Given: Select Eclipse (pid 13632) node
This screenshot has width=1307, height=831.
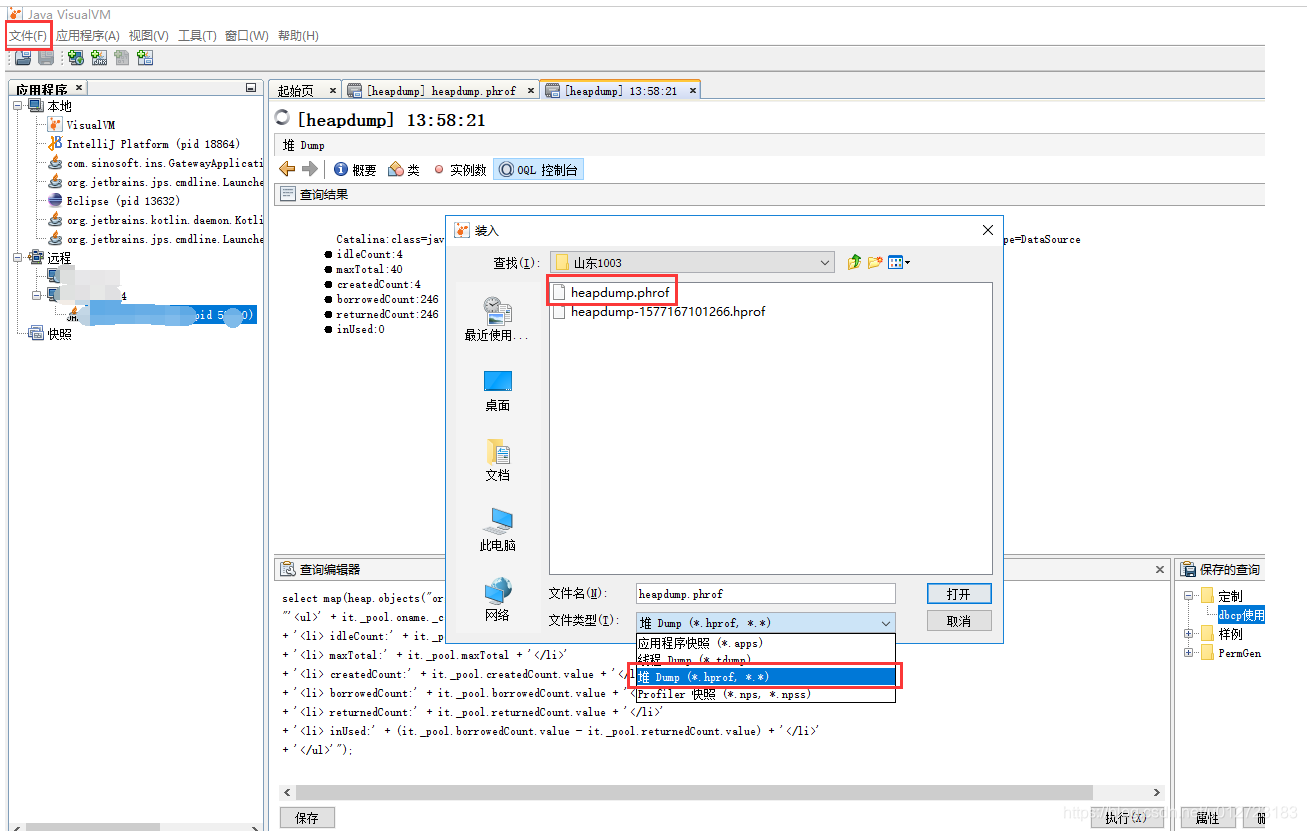Looking at the screenshot, I should (114, 201).
